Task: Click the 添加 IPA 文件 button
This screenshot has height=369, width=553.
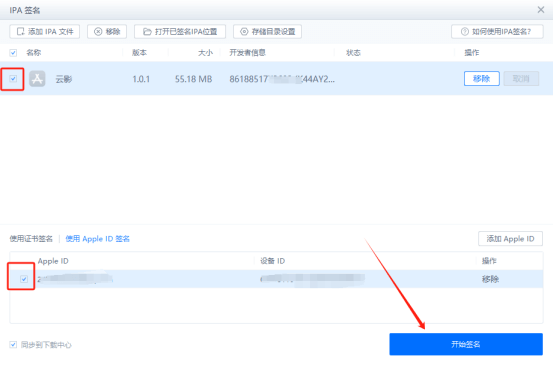Action: click(x=44, y=32)
